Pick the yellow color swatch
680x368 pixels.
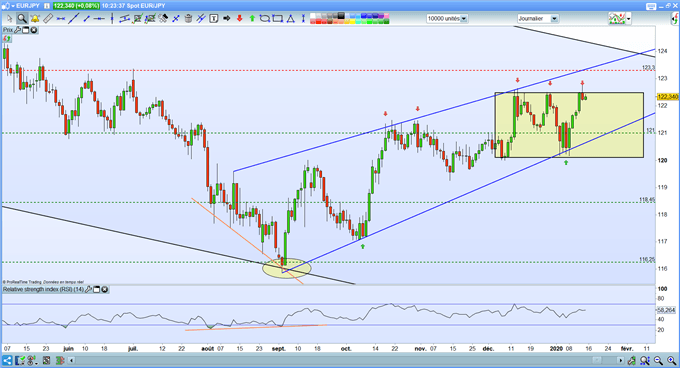coord(353,21)
